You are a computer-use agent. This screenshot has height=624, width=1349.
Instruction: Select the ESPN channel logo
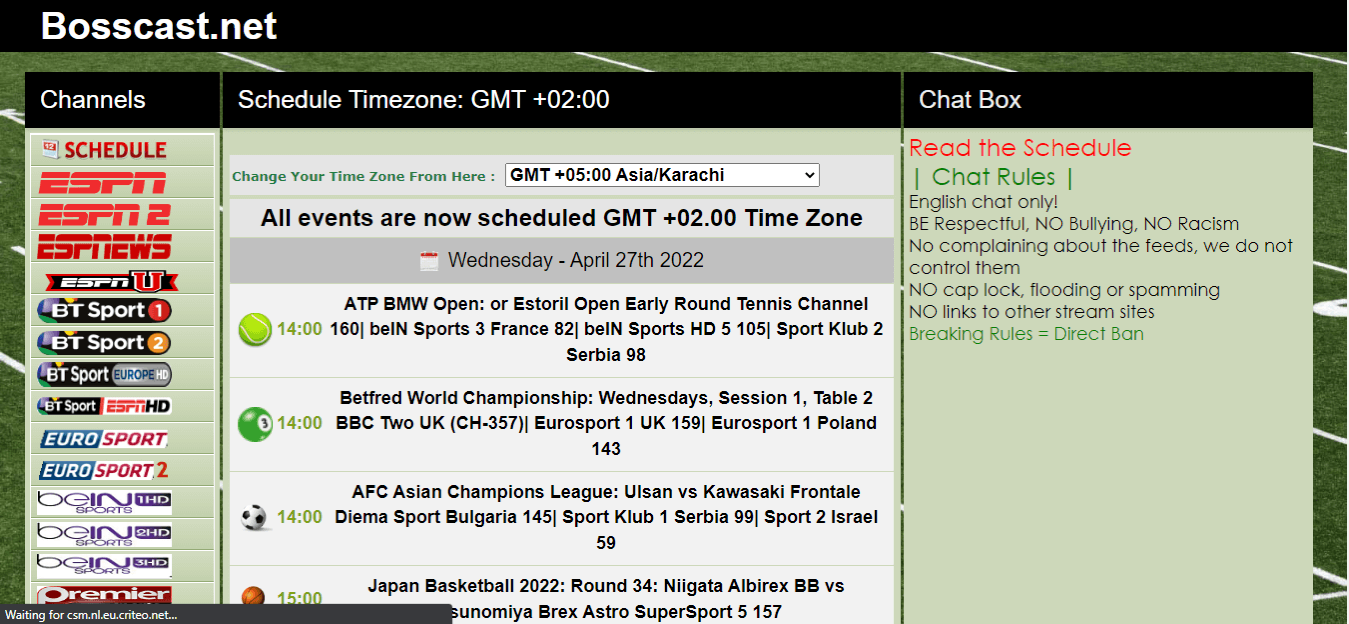tap(102, 183)
